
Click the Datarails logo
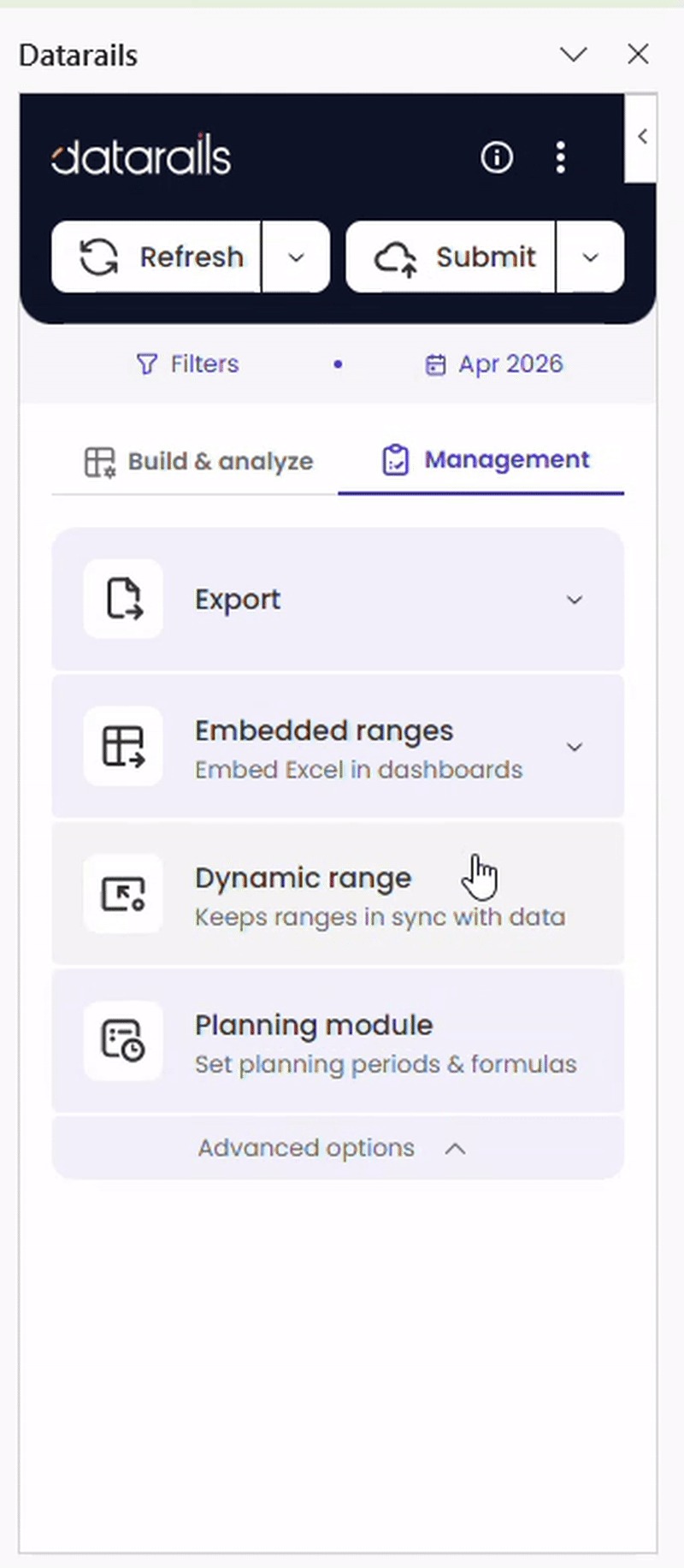pos(141,155)
